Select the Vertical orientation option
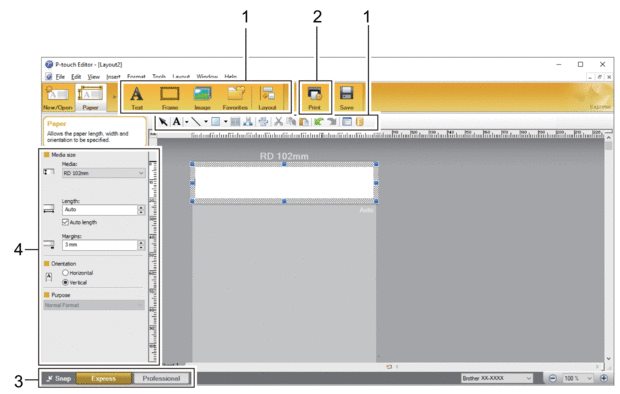Image resolution: width=620 pixels, height=394 pixels. coord(65,282)
